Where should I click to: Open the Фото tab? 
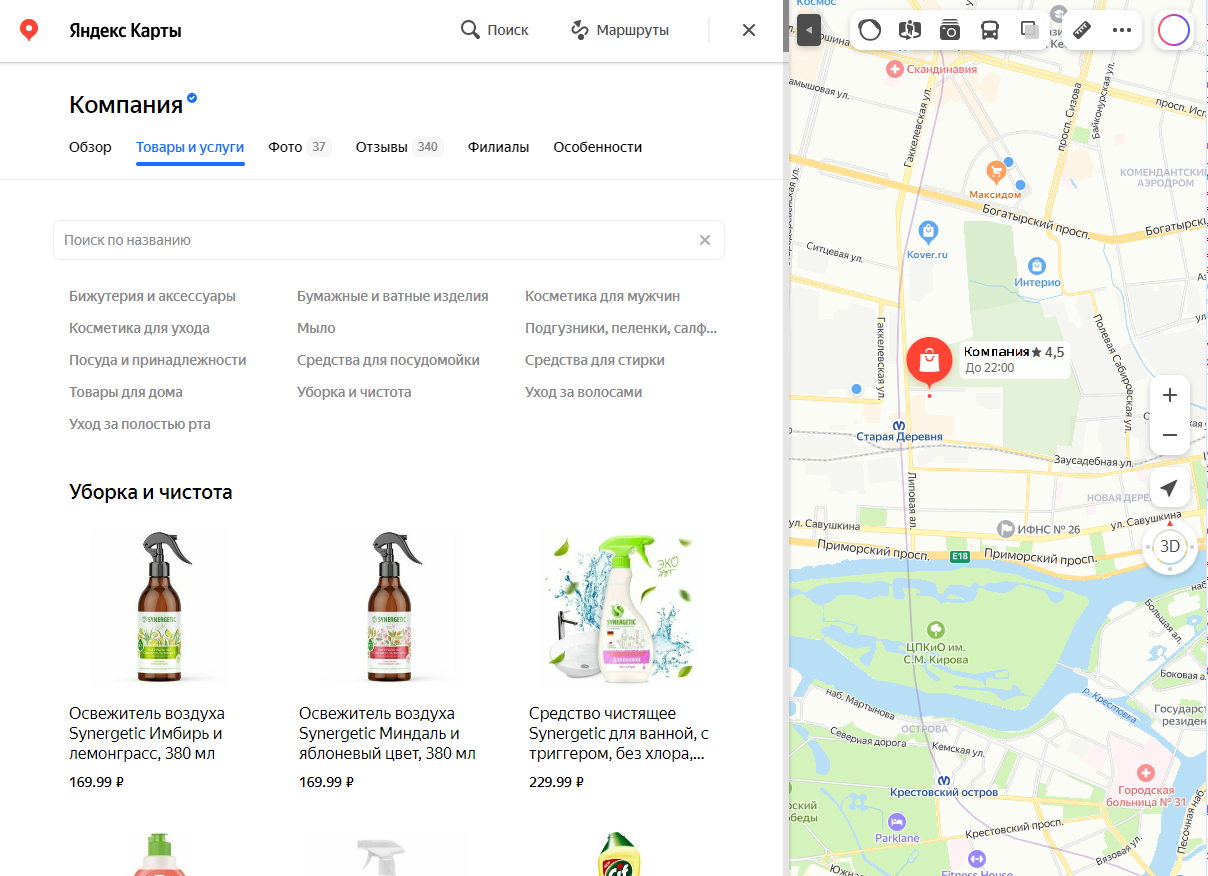298,147
